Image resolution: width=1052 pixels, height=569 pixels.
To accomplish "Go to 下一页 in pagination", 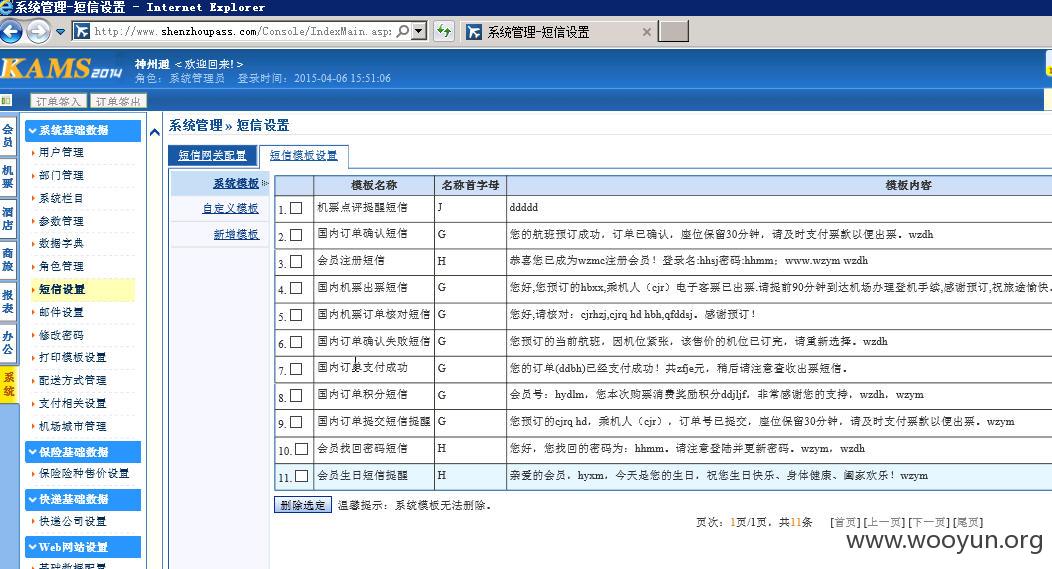I will pyautogui.click(x=929, y=522).
